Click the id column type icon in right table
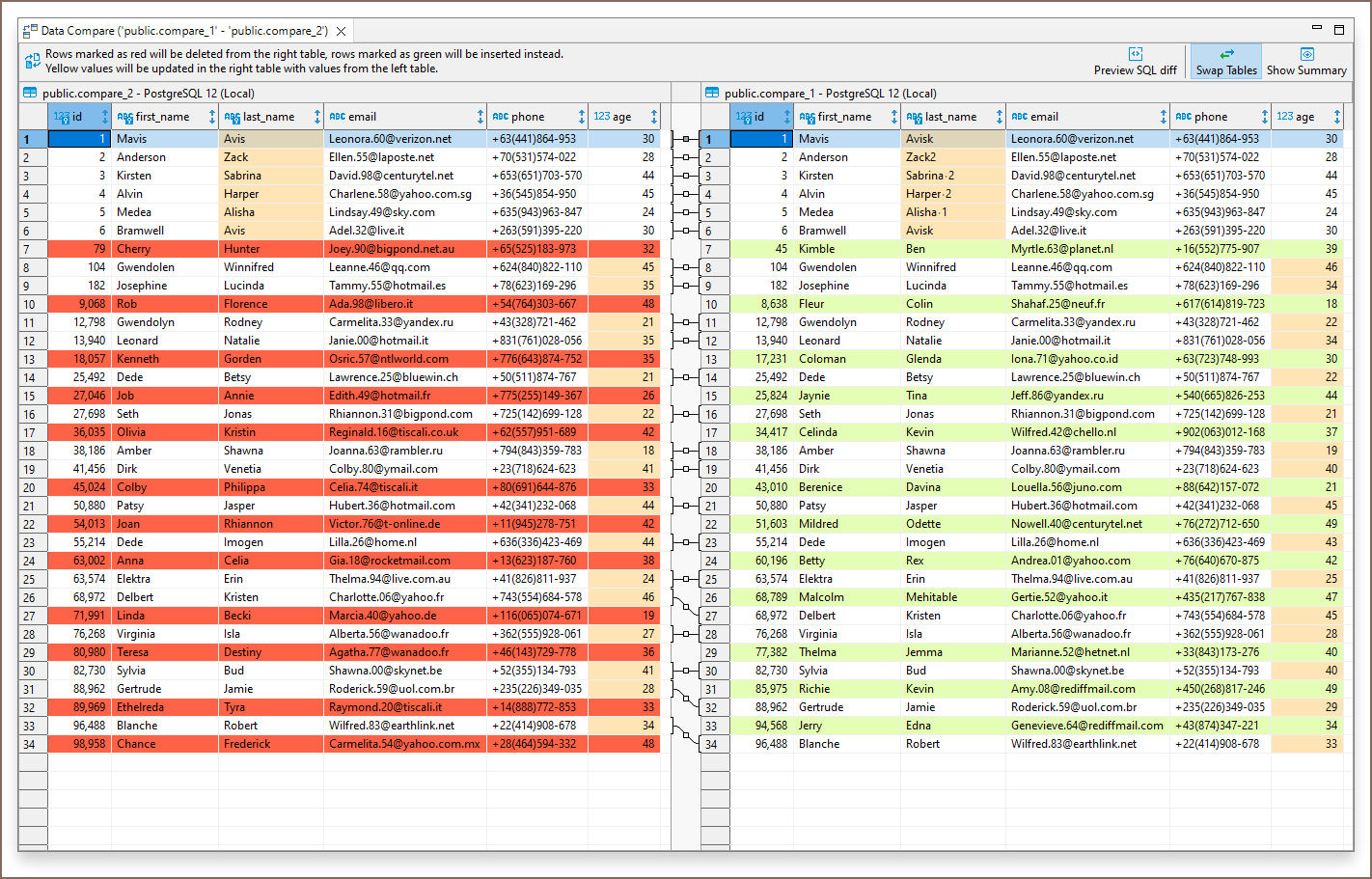Viewport: 1372px width, 879px height. pyautogui.click(x=742, y=117)
